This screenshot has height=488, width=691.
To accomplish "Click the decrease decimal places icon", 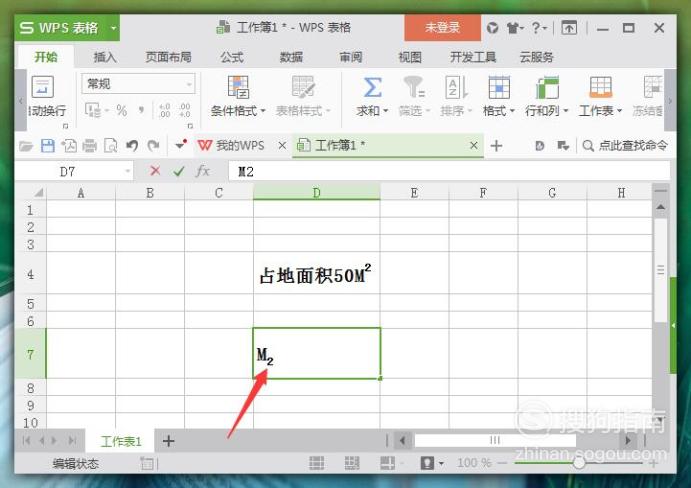I will [x=185, y=110].
